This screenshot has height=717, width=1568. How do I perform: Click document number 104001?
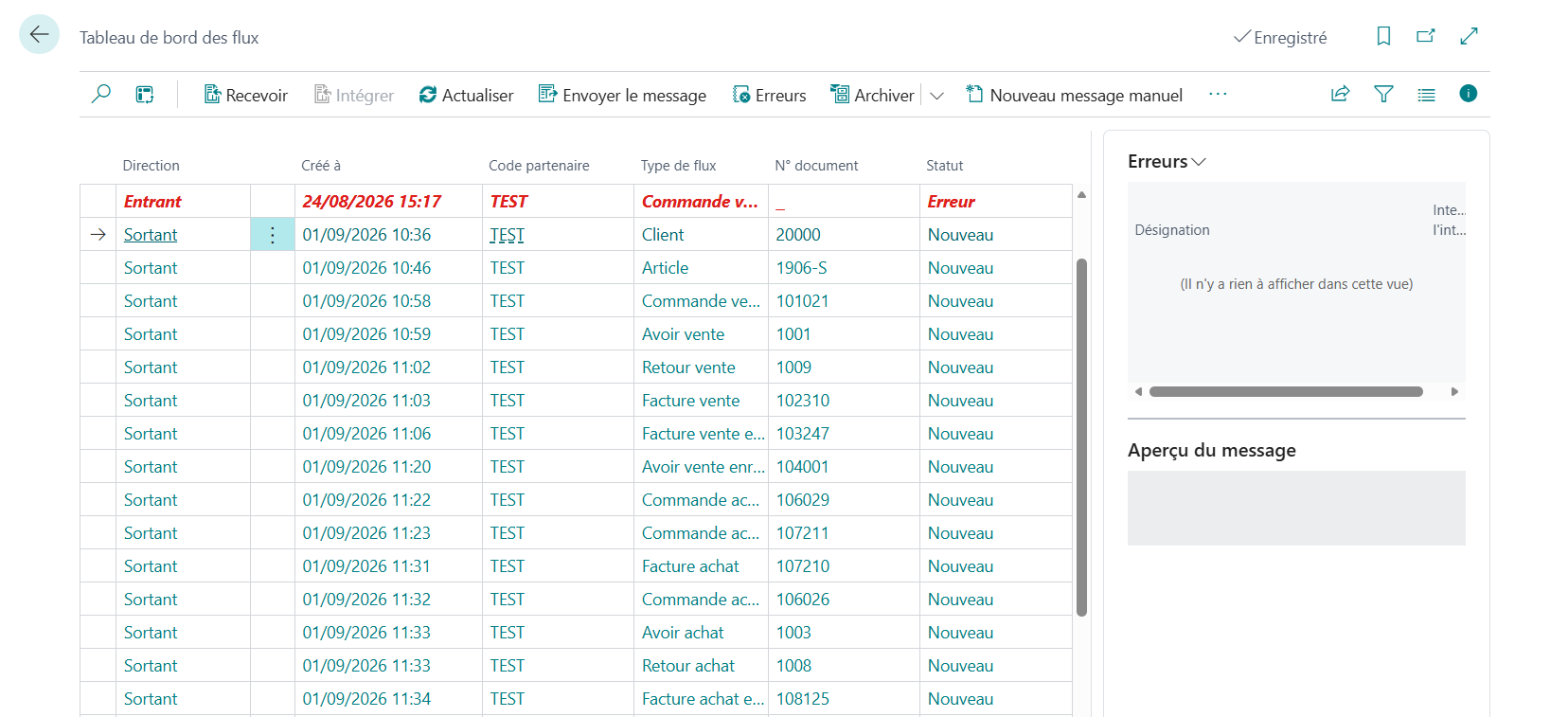pos(802,467)
